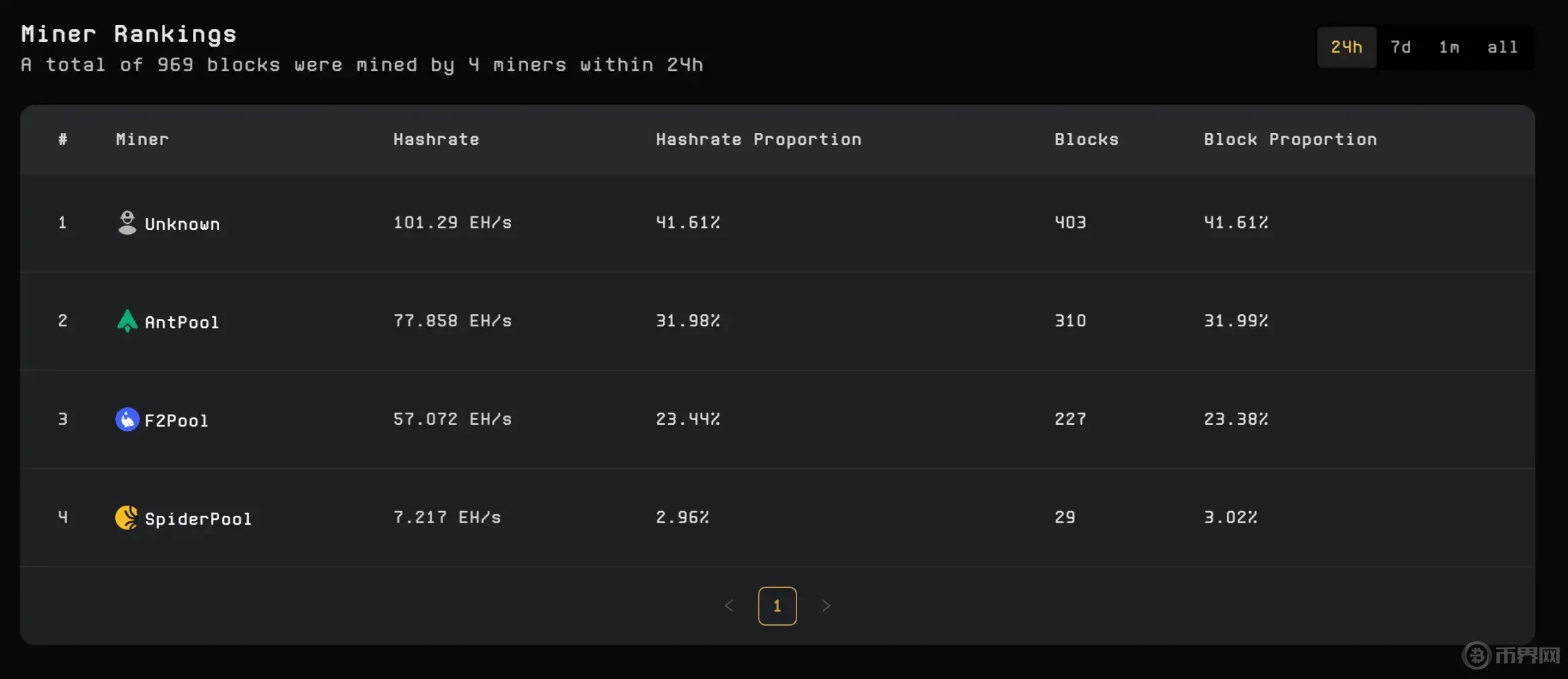
Task: Switch to the 1m time range
Action: click(1449, 47)
